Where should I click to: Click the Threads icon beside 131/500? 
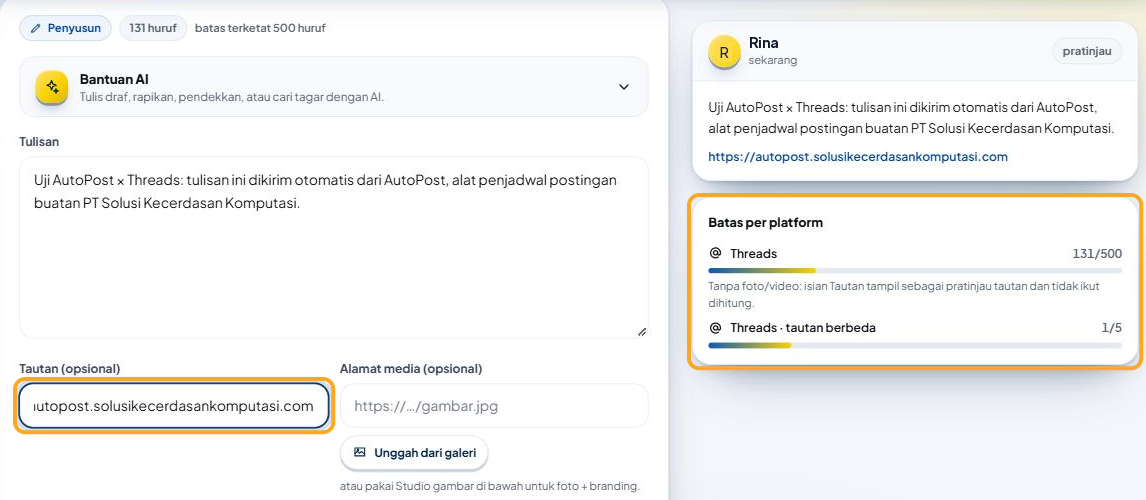click(x=715, y=254)
